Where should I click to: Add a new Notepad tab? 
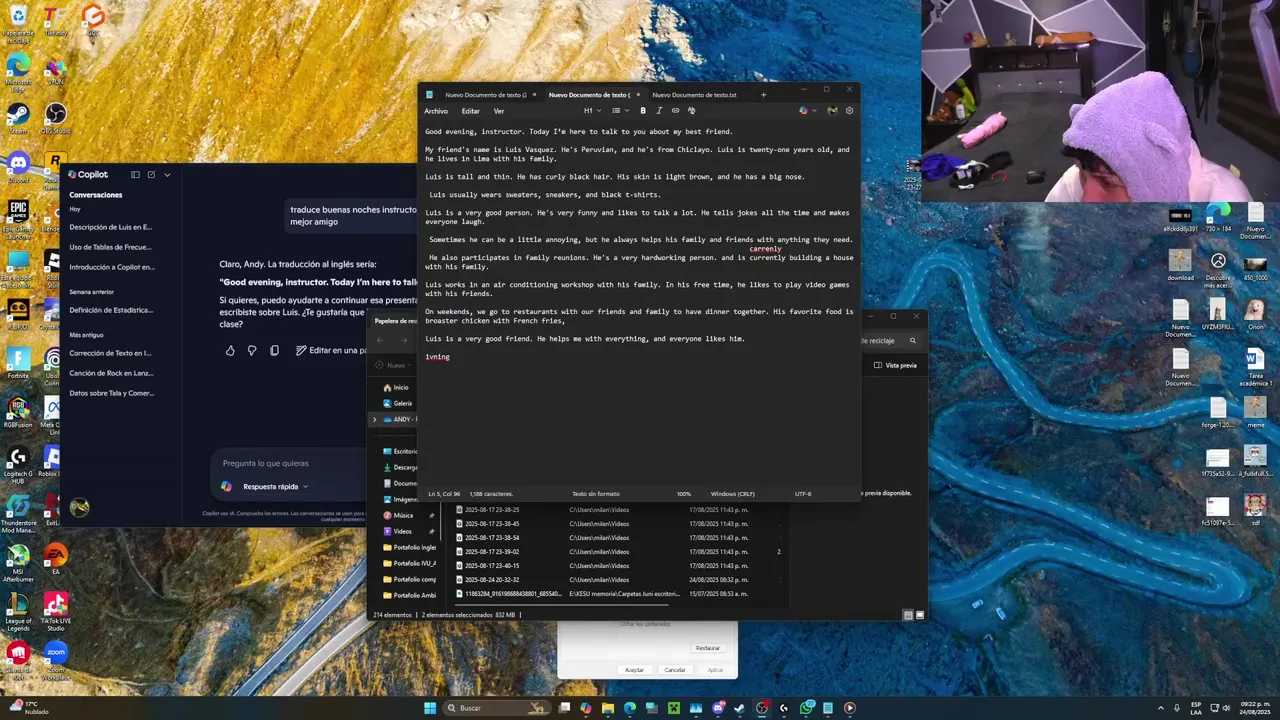(x=763, y=95)
